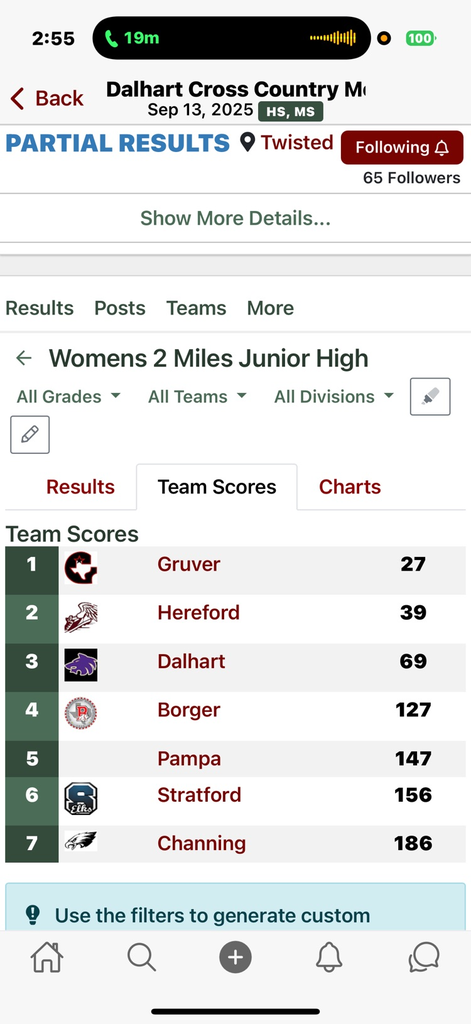471x1024 pixels.
Task: Tap the Stratford Elks team logo
Action: click(x=81, y=798)
